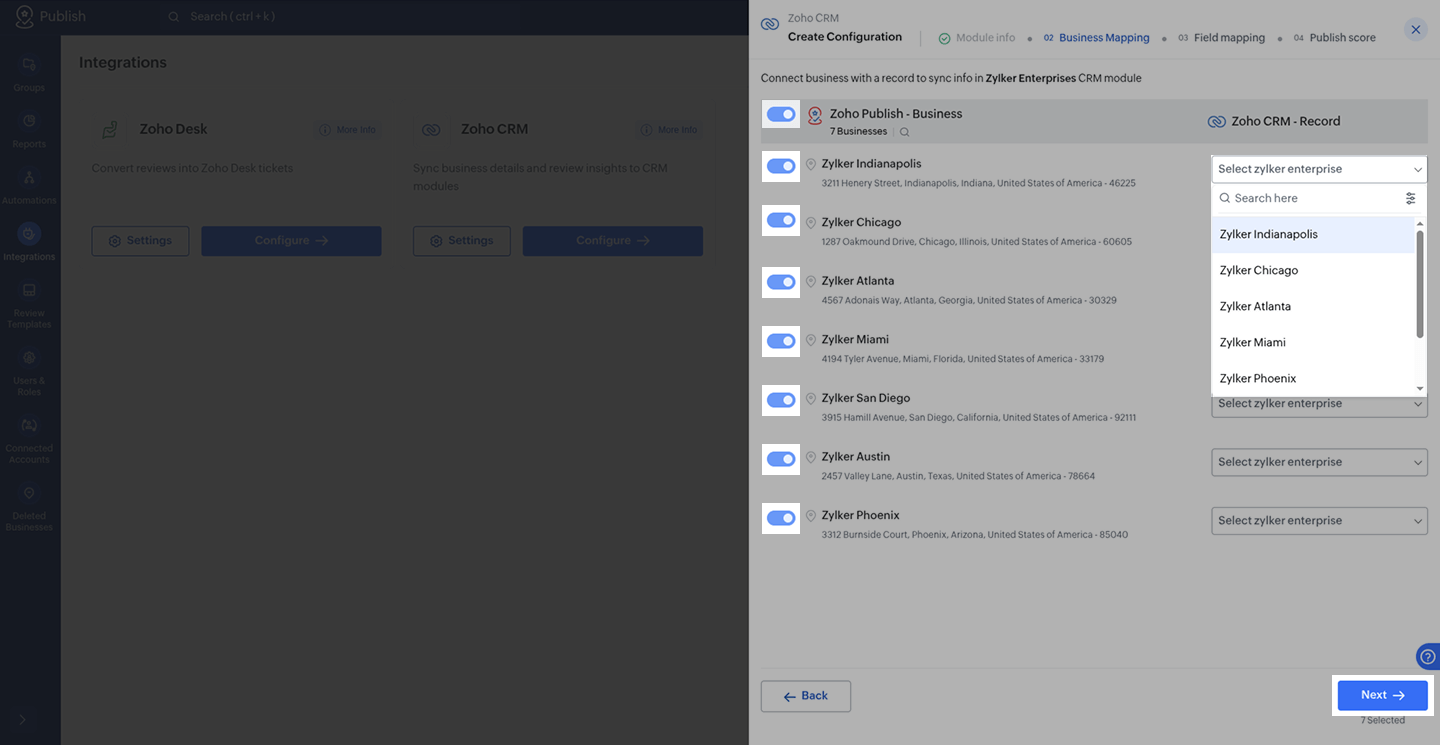Select the Business Mapping step
The width and height of the screenshot is (1440, 745).
[1097, 38]
